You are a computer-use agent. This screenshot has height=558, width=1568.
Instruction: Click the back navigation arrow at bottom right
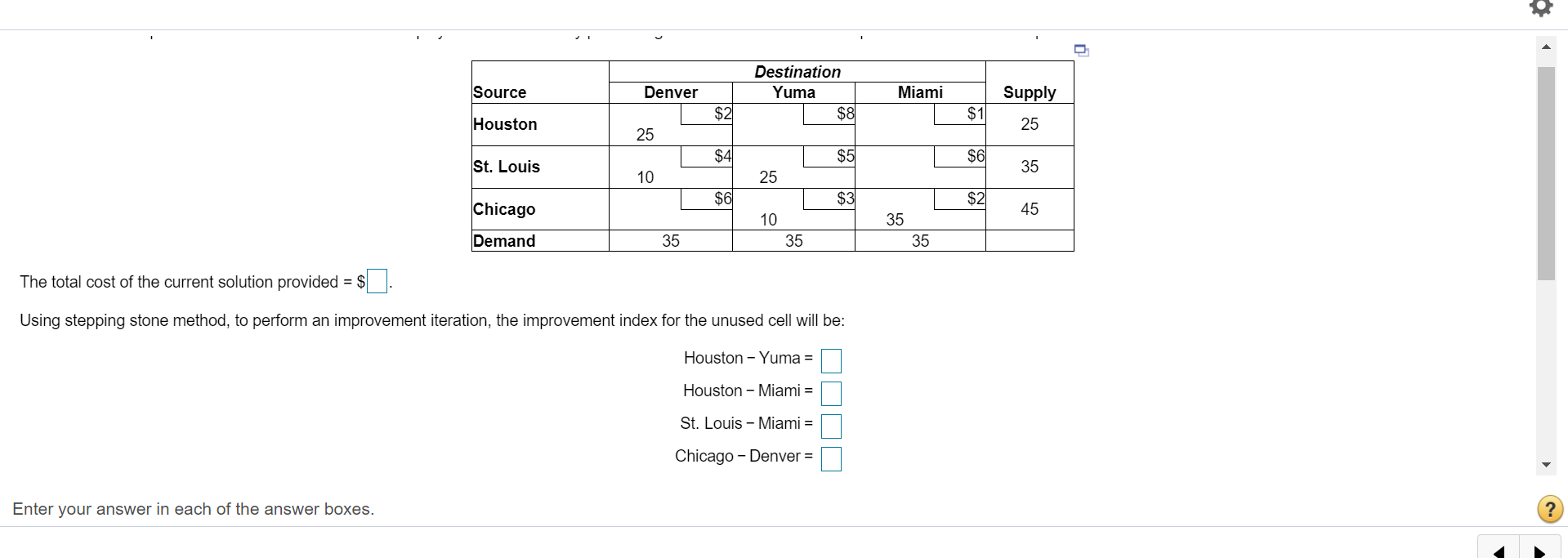pos(1499,551)
